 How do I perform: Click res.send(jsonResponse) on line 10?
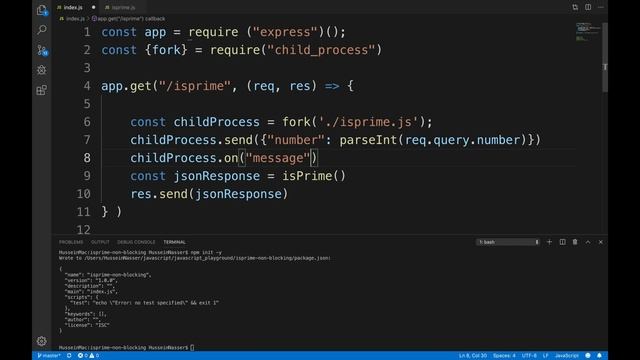[209, 193]
